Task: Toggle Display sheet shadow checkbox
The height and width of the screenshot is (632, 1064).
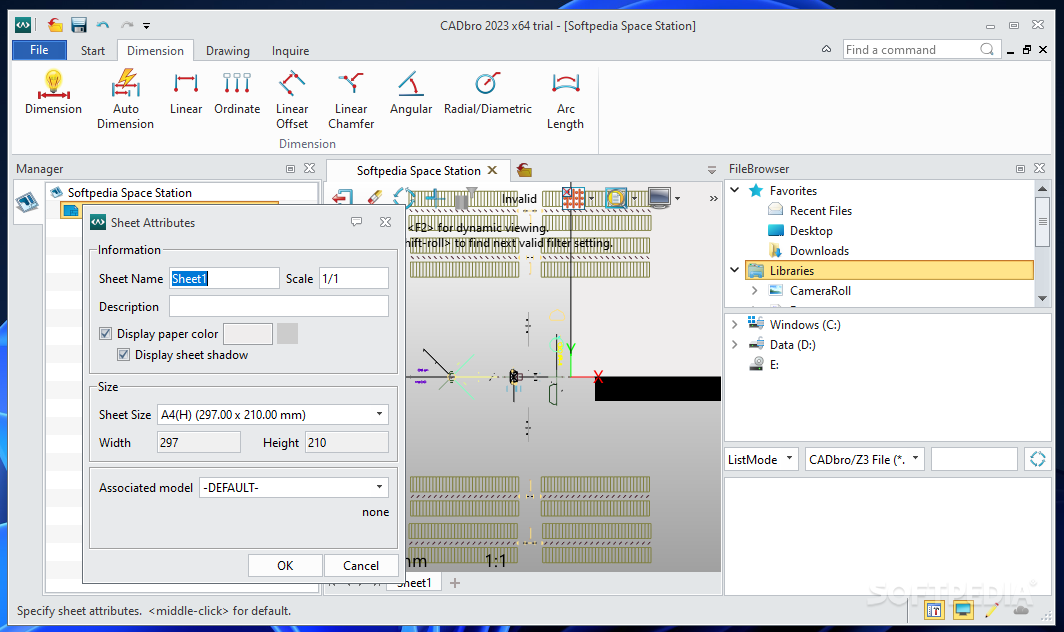Action: 124,354
